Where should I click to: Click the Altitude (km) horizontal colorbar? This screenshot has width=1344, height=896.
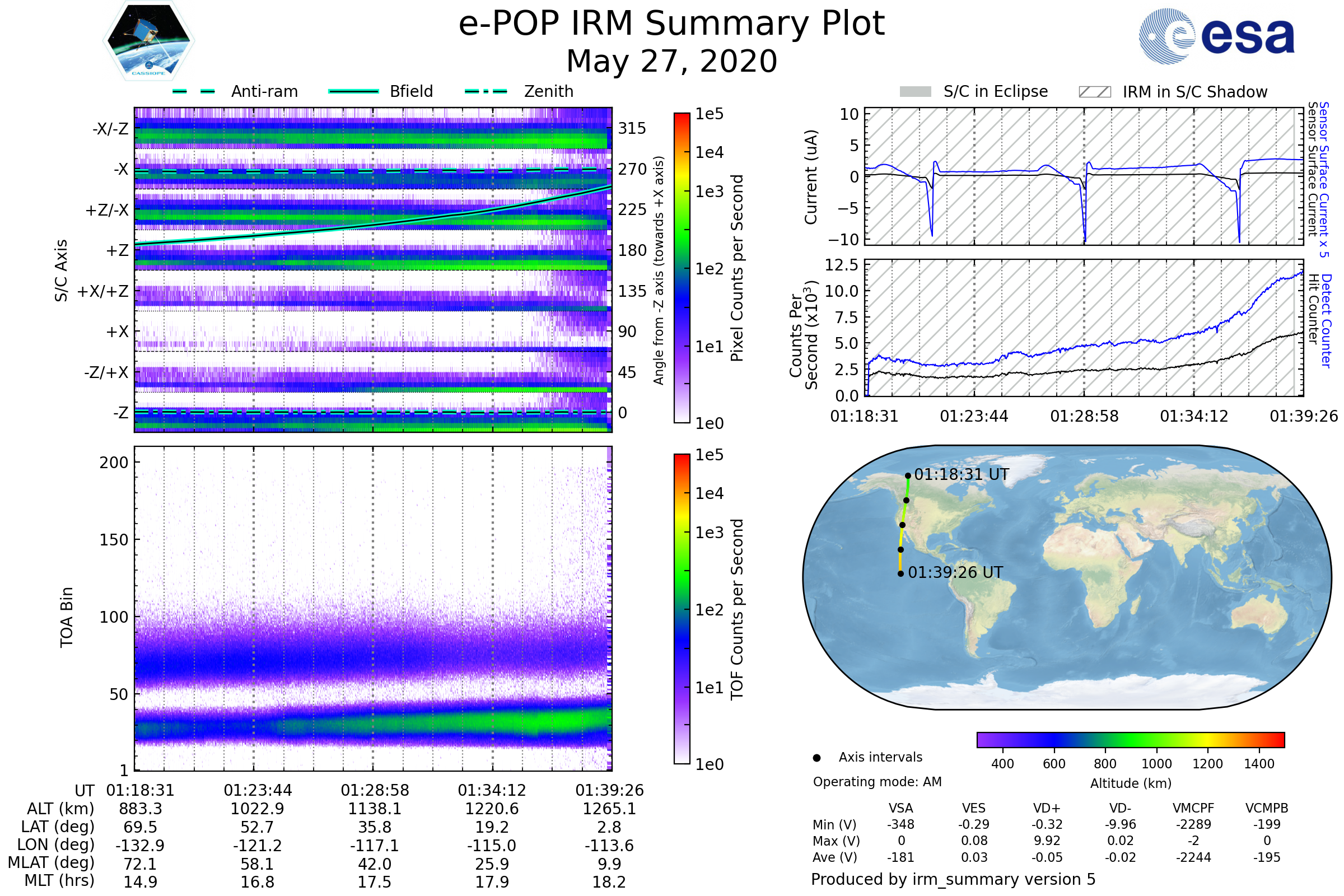tap(1130, 739)
